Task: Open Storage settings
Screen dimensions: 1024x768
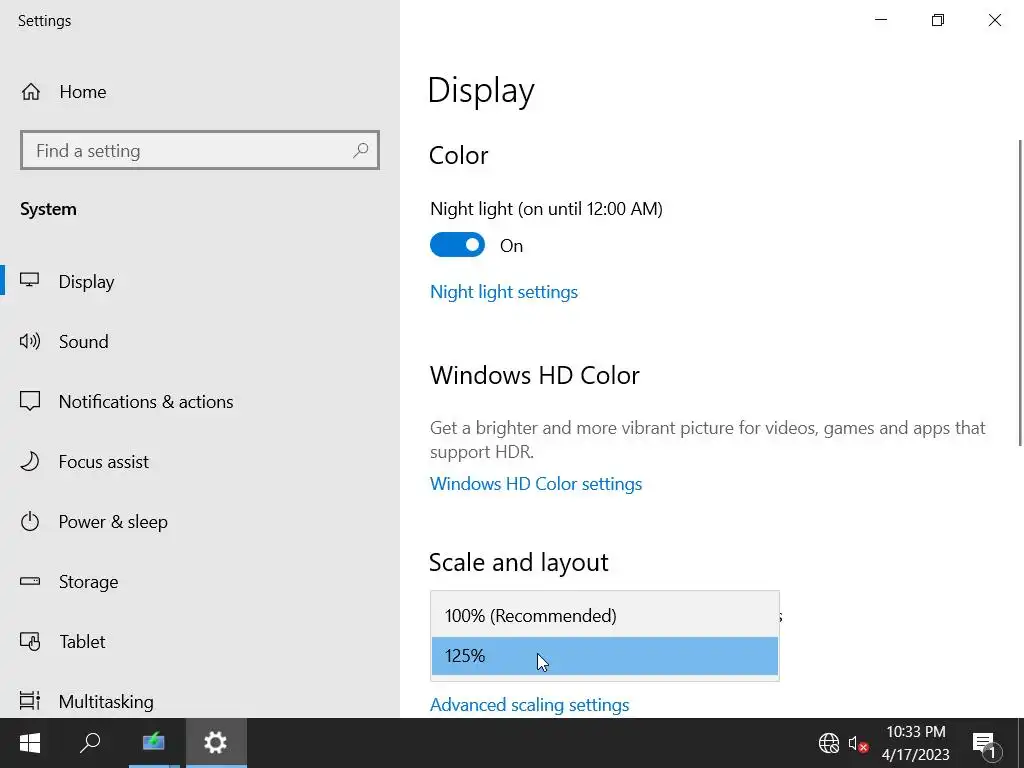Action: point(200,582)
